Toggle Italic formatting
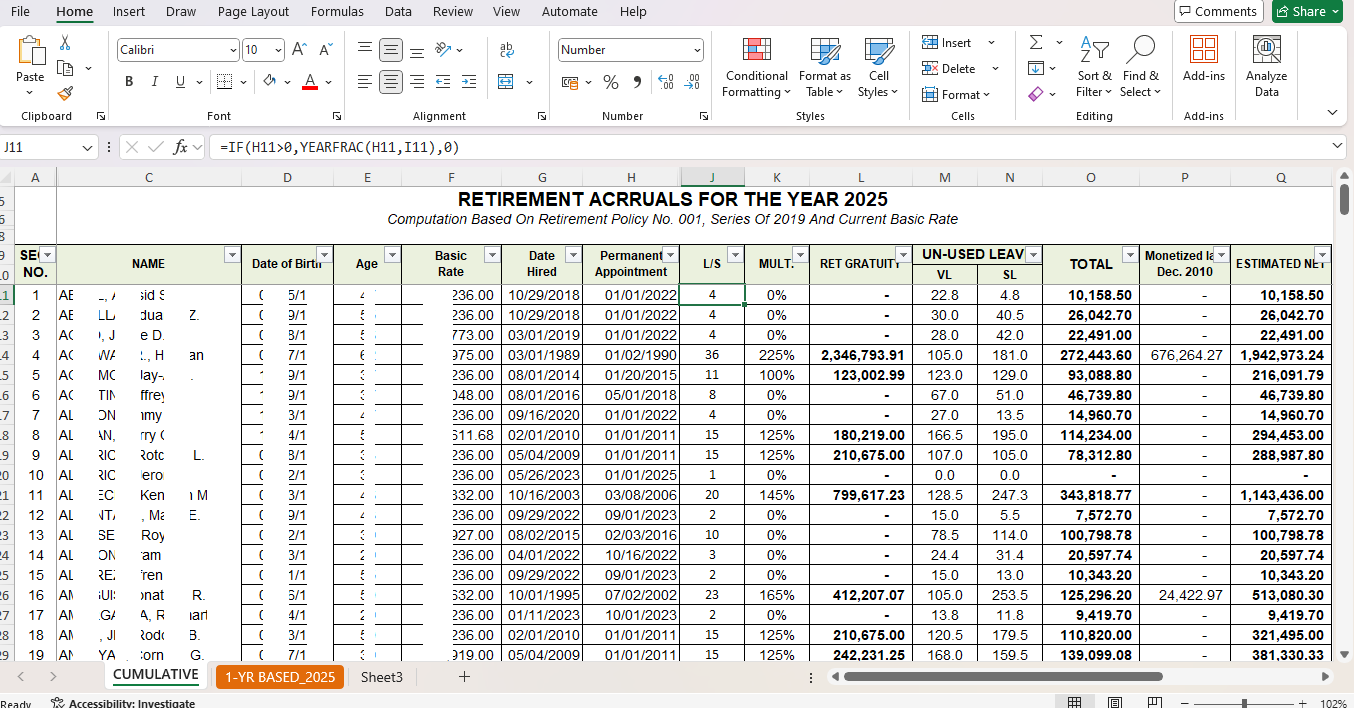The height and width of the screenshot is (708, 1354). coord(154,82)
